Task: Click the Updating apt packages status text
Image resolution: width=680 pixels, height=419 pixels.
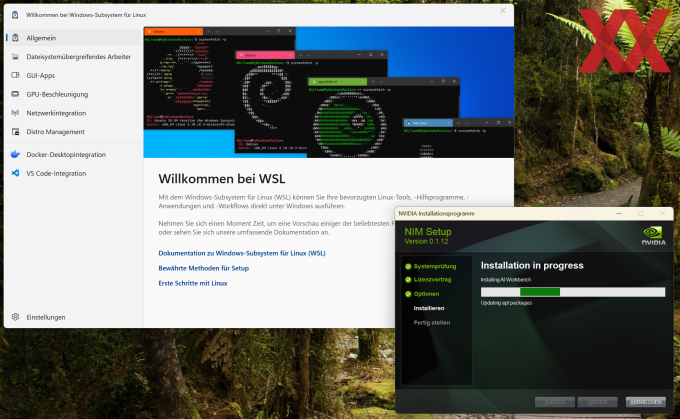Action: (506, 303)
